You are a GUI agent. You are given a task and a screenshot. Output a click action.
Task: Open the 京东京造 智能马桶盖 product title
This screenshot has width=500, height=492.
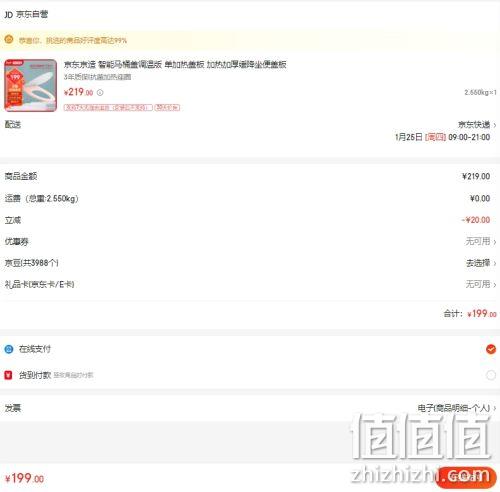(x=175, y=65)
